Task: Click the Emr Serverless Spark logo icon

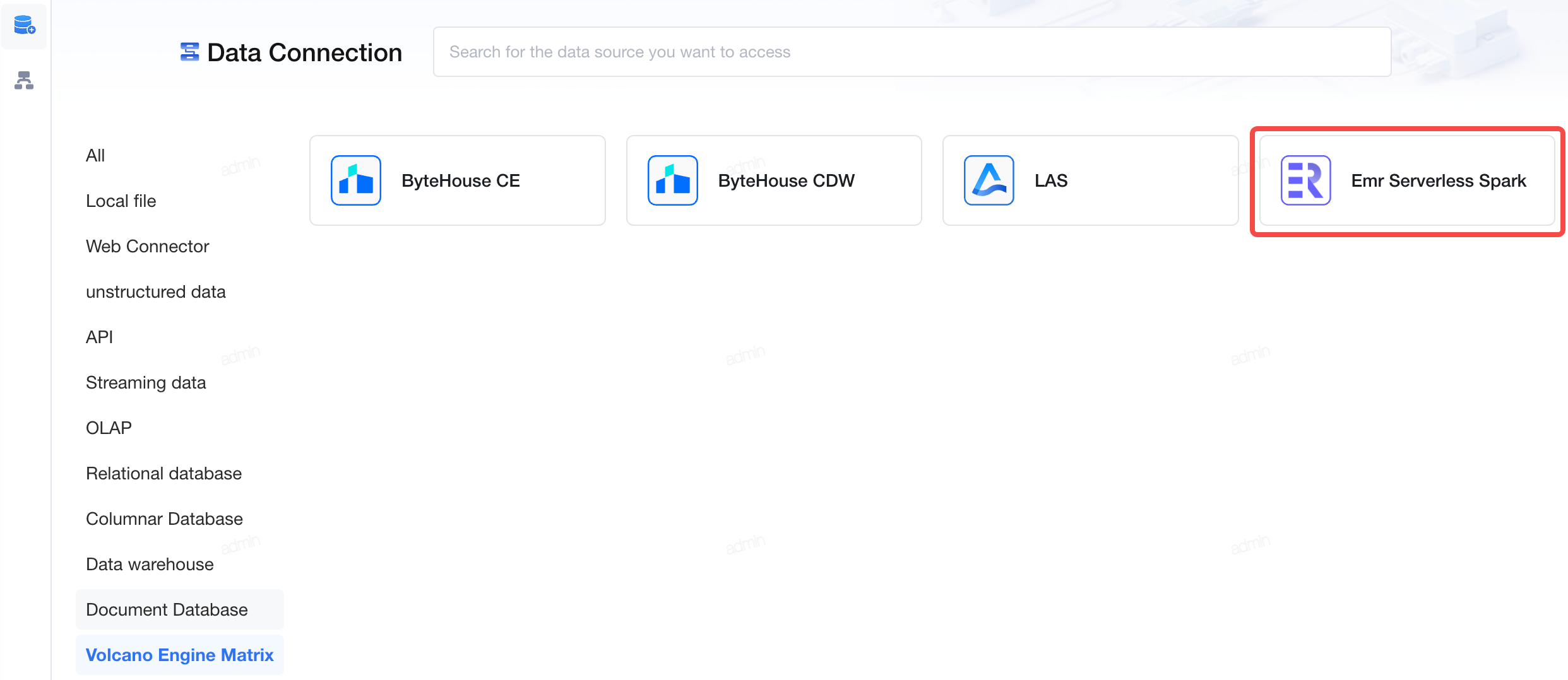Action: coord(1306,180)
